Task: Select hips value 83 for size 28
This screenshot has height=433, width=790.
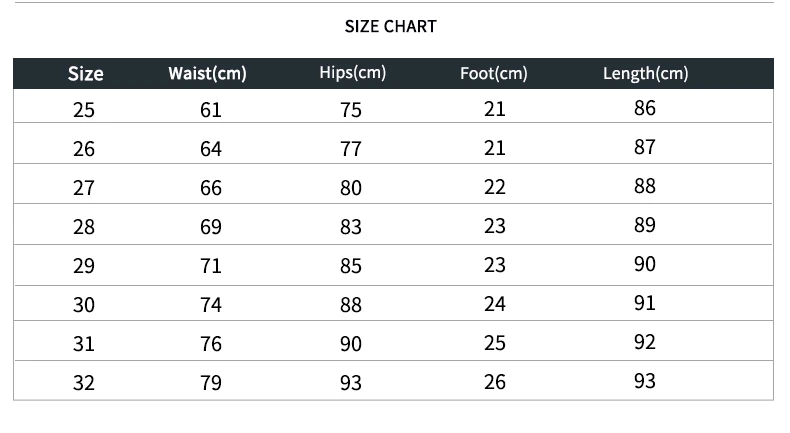Action: click(350, 227)
